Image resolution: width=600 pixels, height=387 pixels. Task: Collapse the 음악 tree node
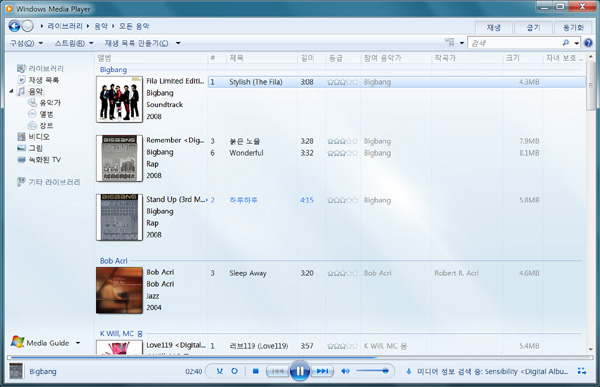[11, 91]
